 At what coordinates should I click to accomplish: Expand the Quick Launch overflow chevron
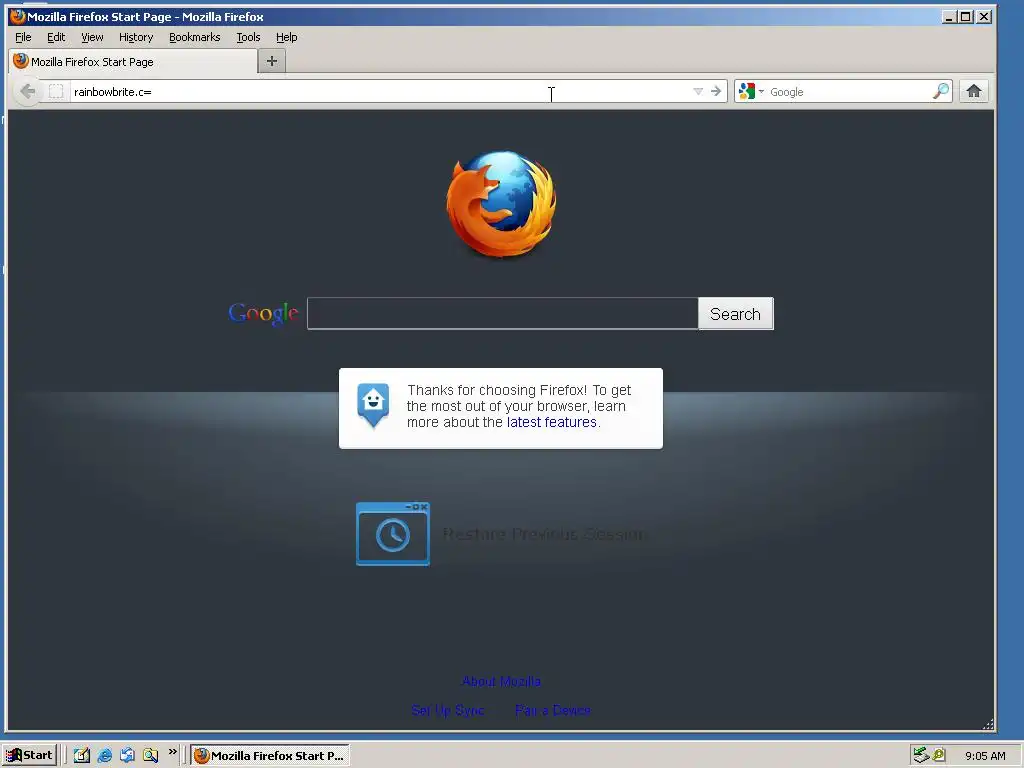point(172,752)
